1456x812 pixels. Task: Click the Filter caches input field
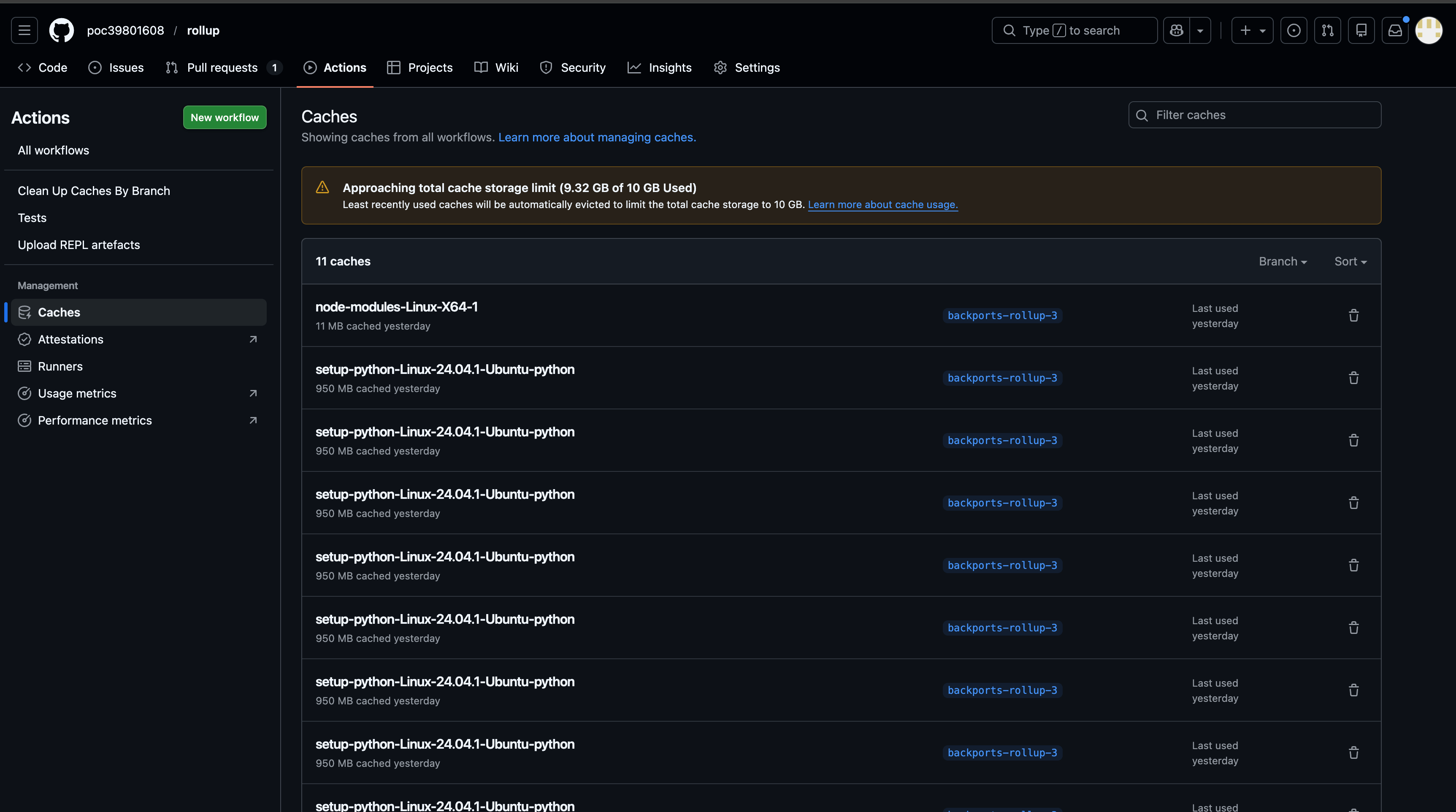(1255, 115)
